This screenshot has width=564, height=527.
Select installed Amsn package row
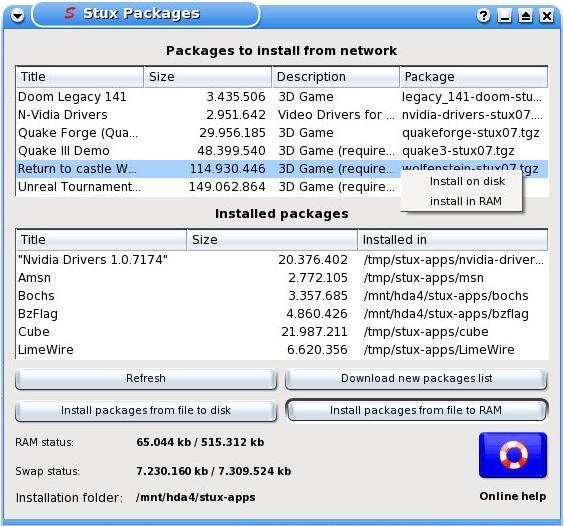[x=282, y=278]
